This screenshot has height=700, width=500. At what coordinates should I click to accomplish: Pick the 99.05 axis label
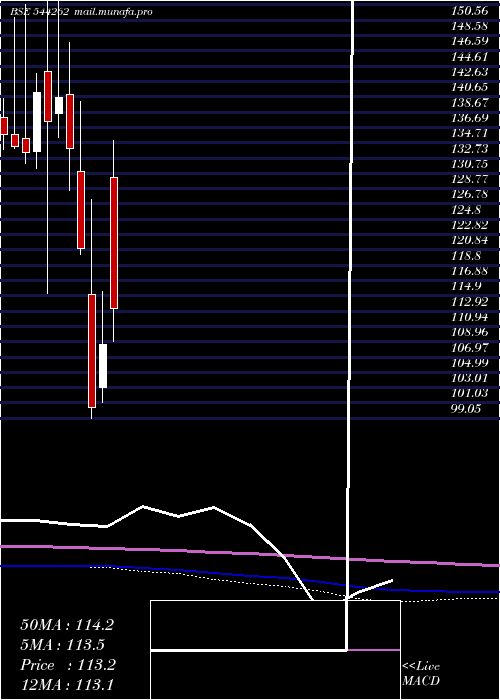coord(466,408)
